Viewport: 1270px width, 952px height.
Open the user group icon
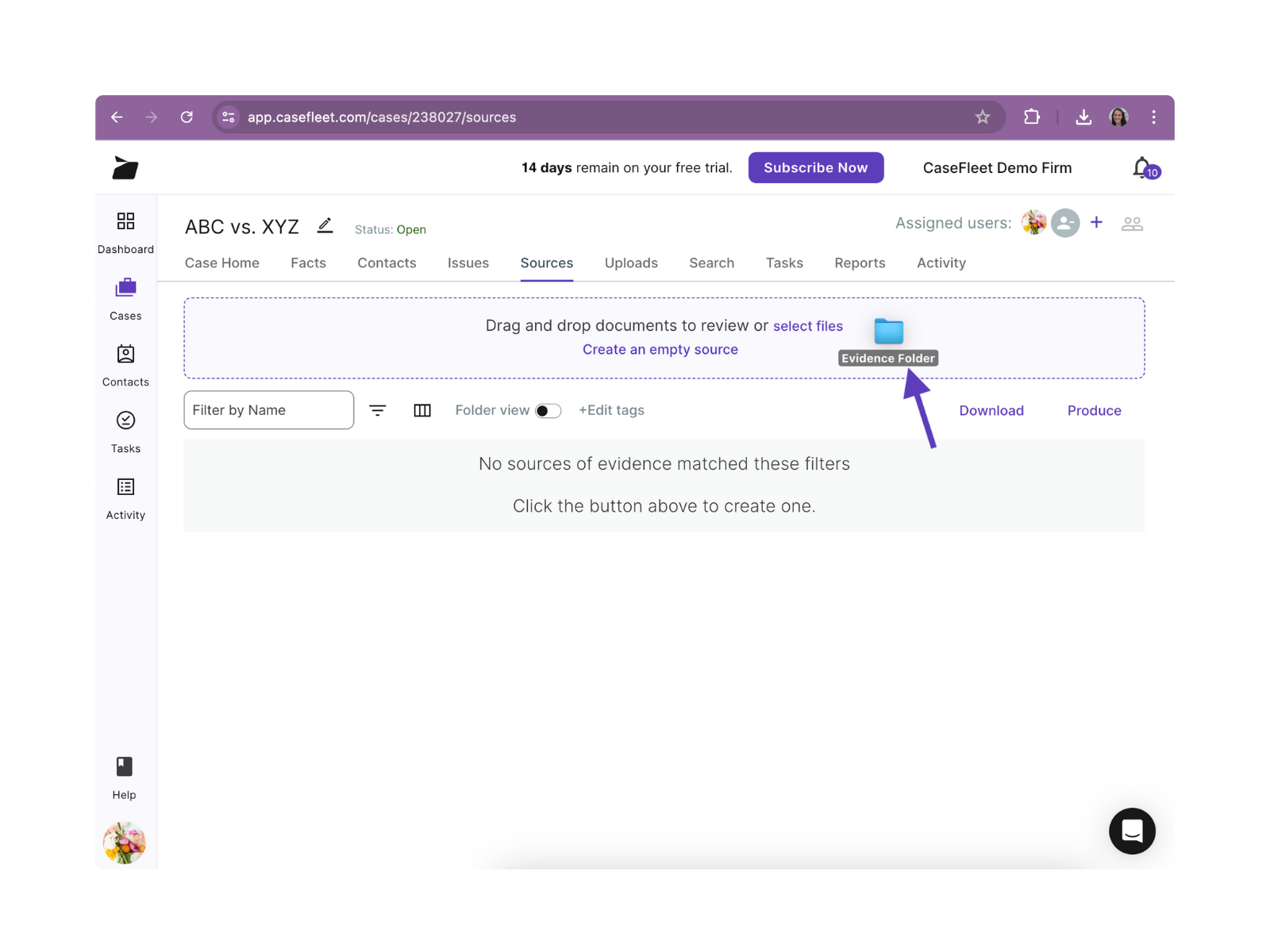click(1132, 224)
